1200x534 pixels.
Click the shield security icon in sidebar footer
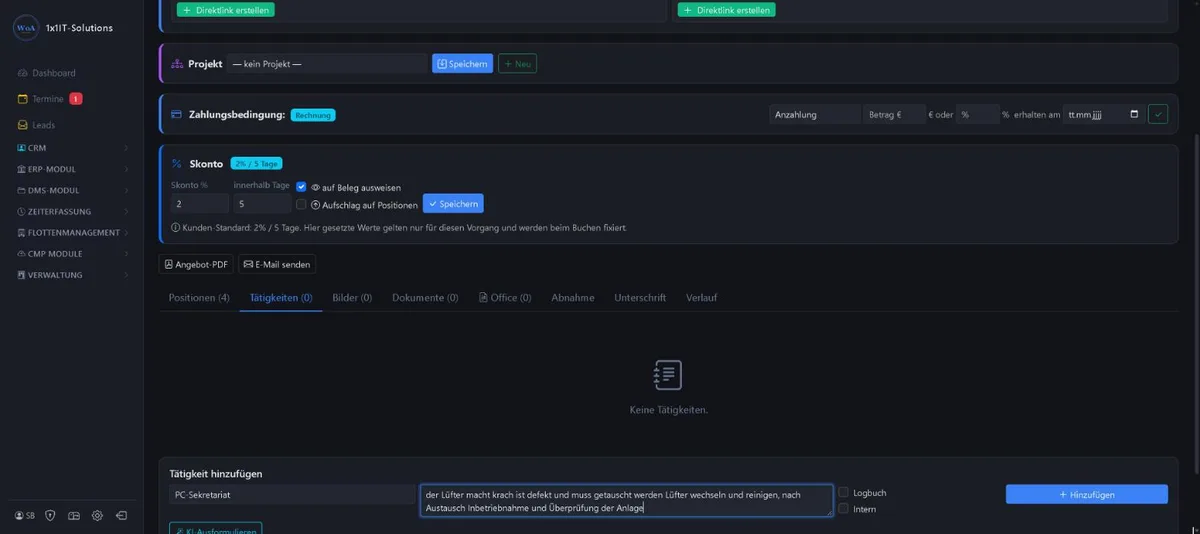(50, 516)
